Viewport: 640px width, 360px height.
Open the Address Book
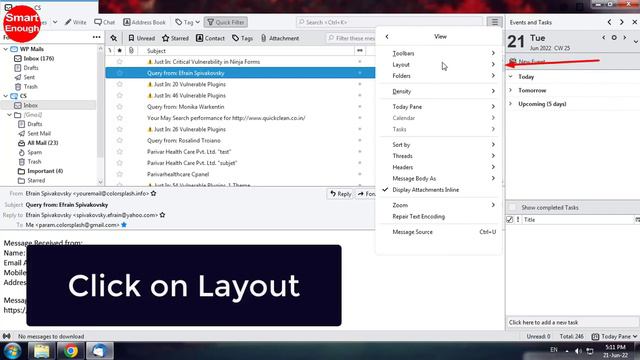[144, 22]
